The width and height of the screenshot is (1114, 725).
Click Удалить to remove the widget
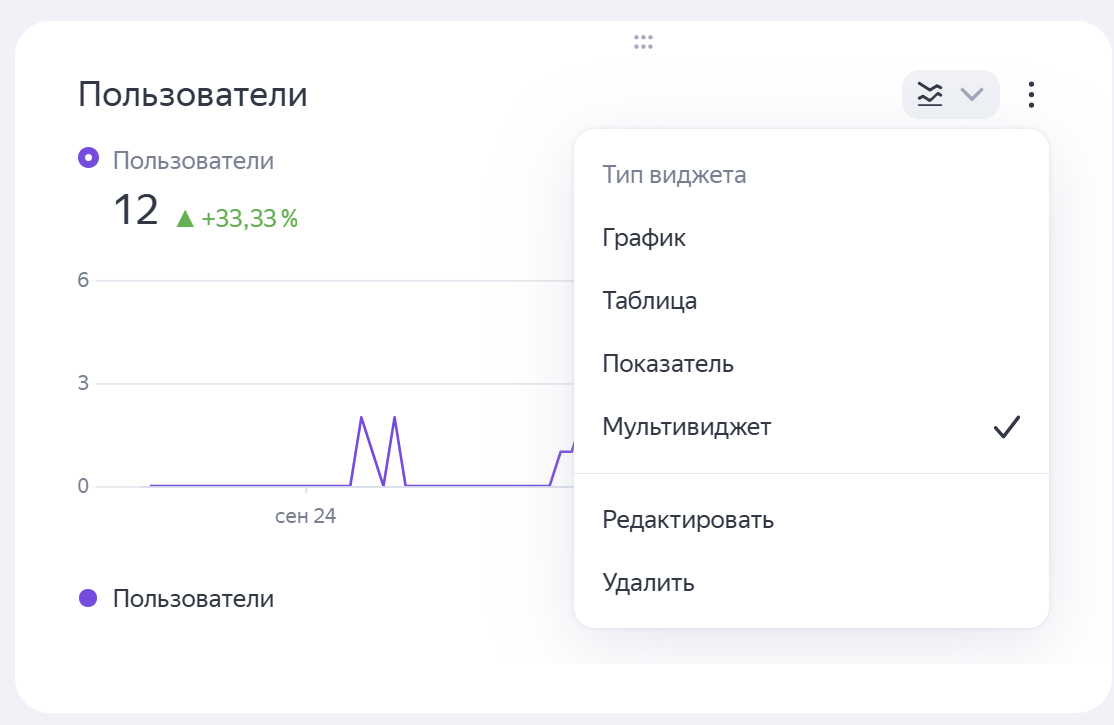point(648,583)
